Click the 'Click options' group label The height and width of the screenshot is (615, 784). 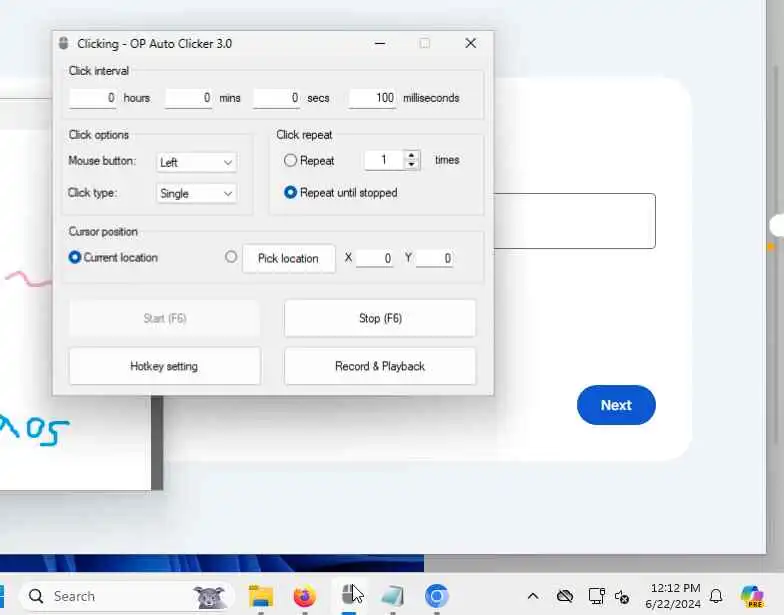tap(98, 135)
